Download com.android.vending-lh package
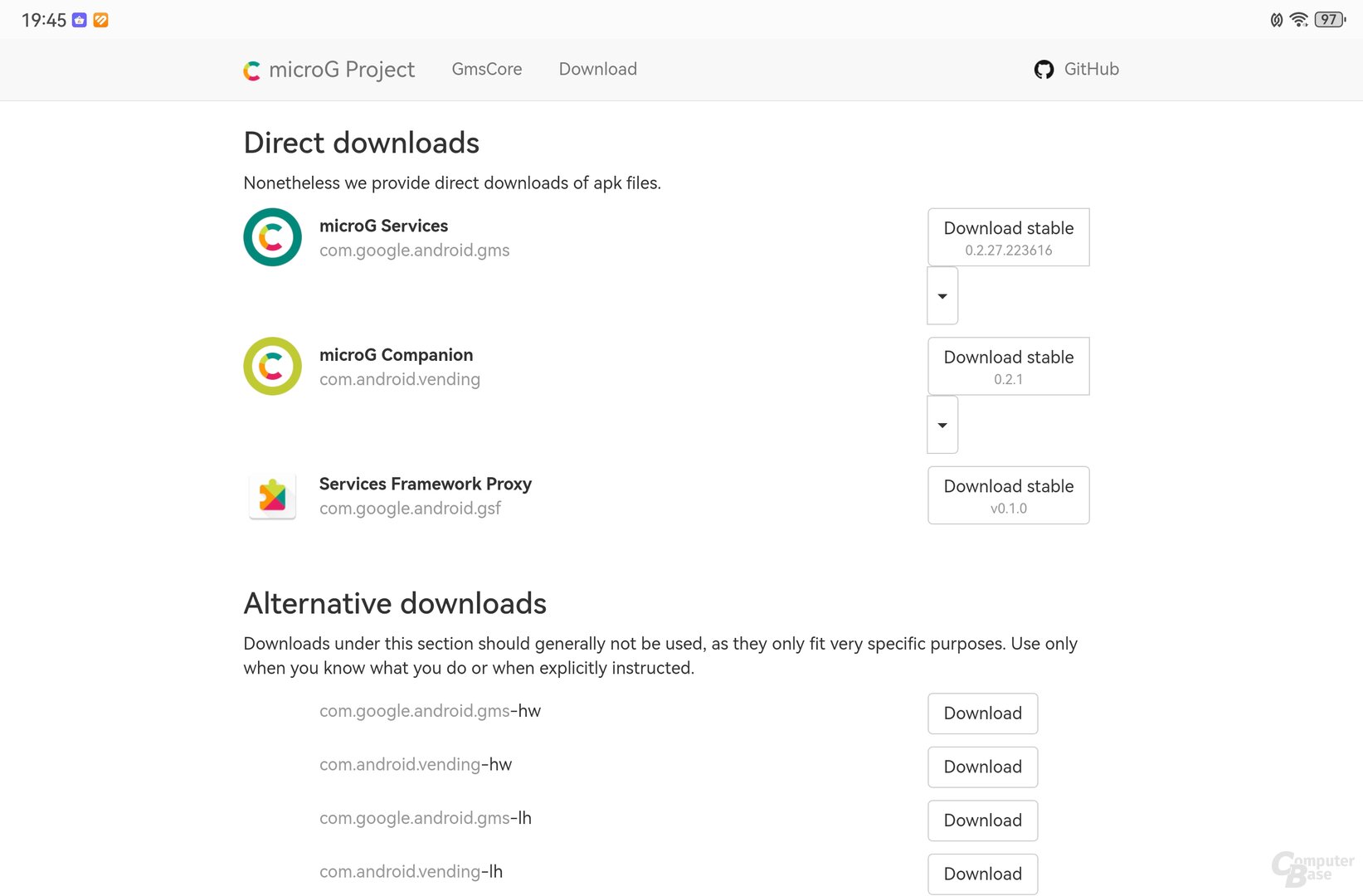The image size is (1363, 896). click(983, 874)
